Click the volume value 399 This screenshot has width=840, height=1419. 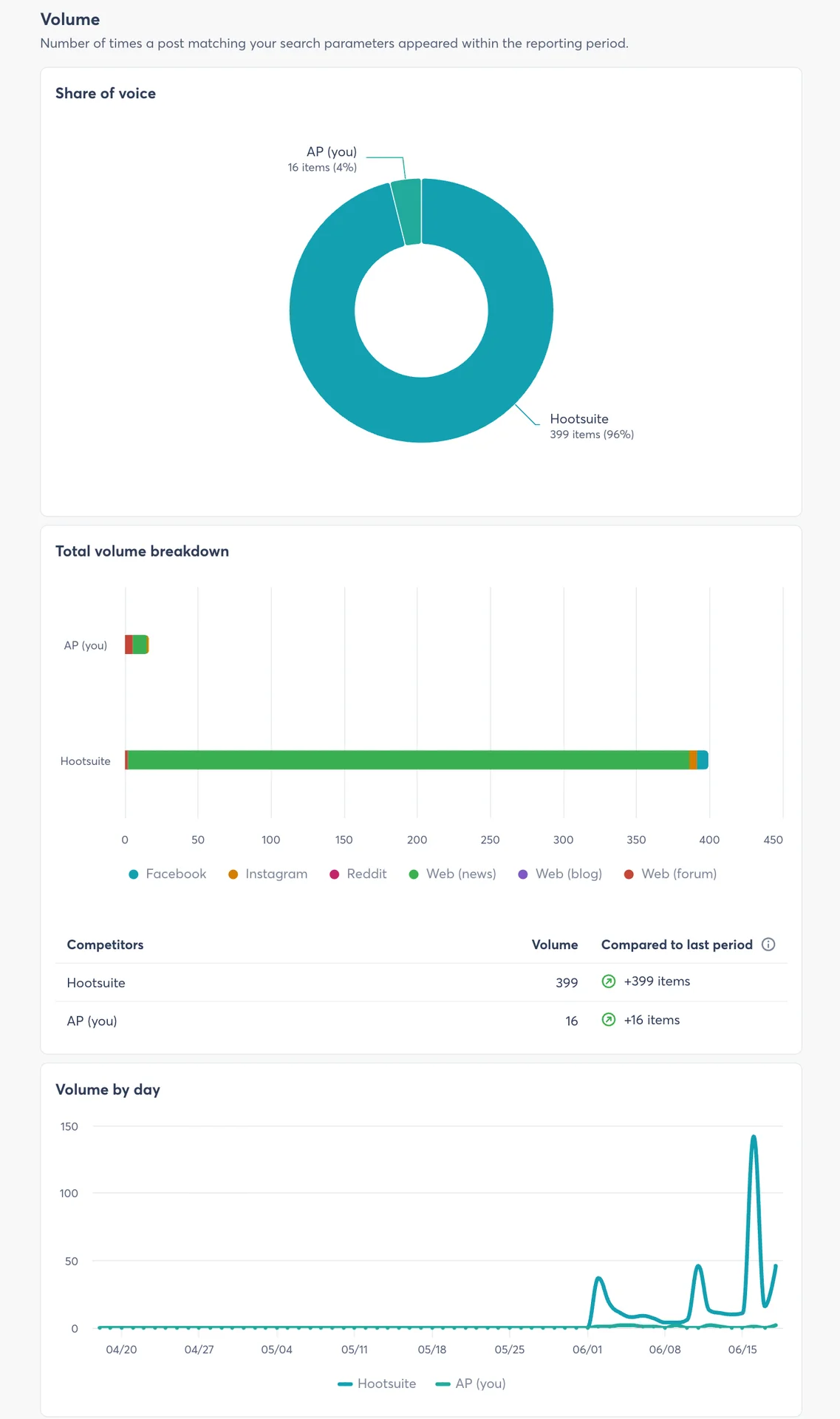(x=567, y=983)
